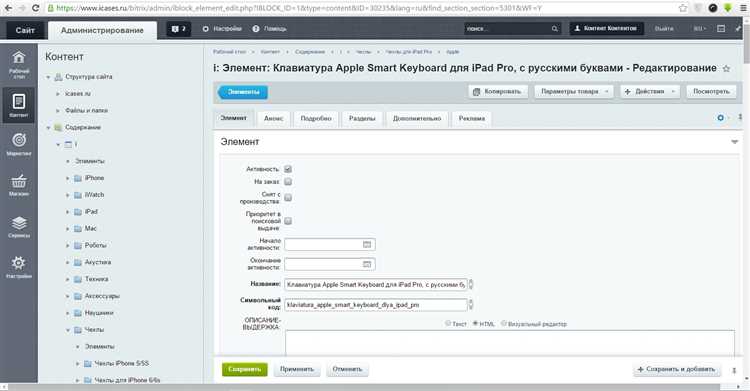Click into the Название text field
This screenshot has height=391, width=750.
(375, 284)
